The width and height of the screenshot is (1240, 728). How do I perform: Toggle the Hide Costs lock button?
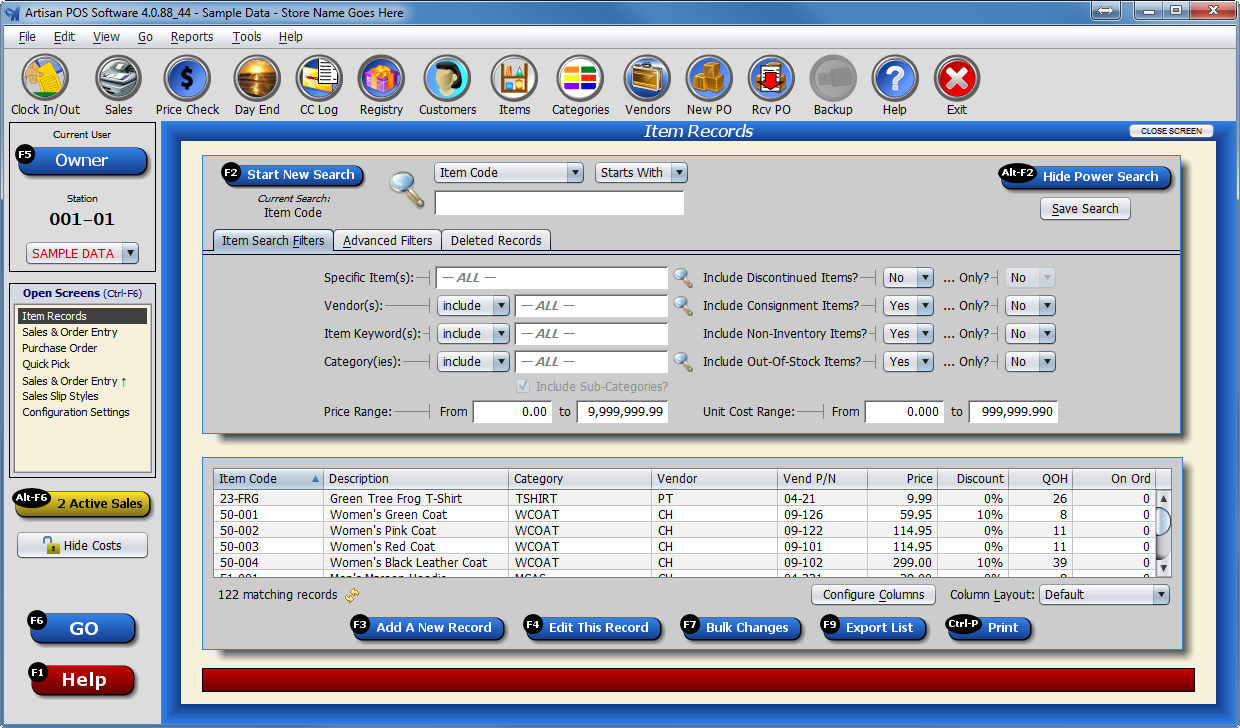[82, 546]
